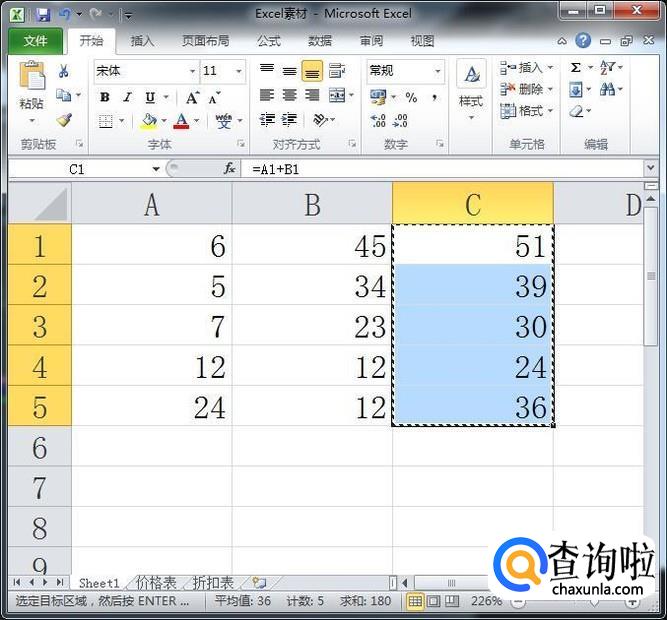Click the Merge and Center icon

click(x=337, y=96)
